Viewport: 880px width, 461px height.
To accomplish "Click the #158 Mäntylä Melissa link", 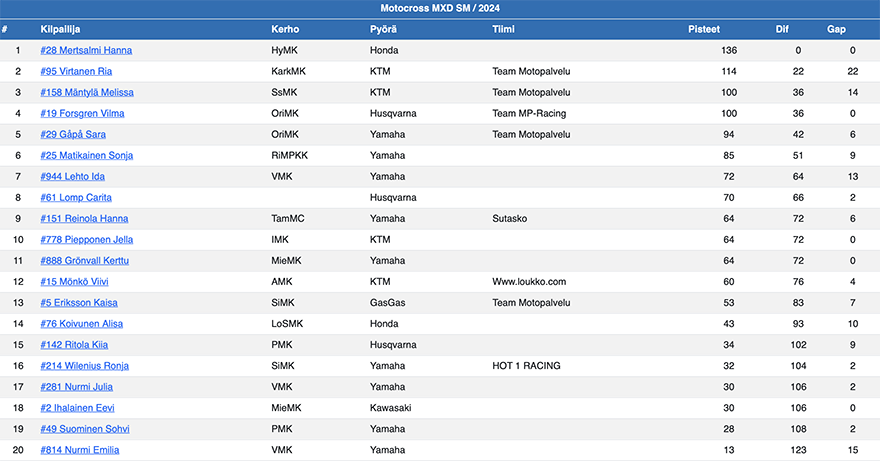I will [87, 93].
